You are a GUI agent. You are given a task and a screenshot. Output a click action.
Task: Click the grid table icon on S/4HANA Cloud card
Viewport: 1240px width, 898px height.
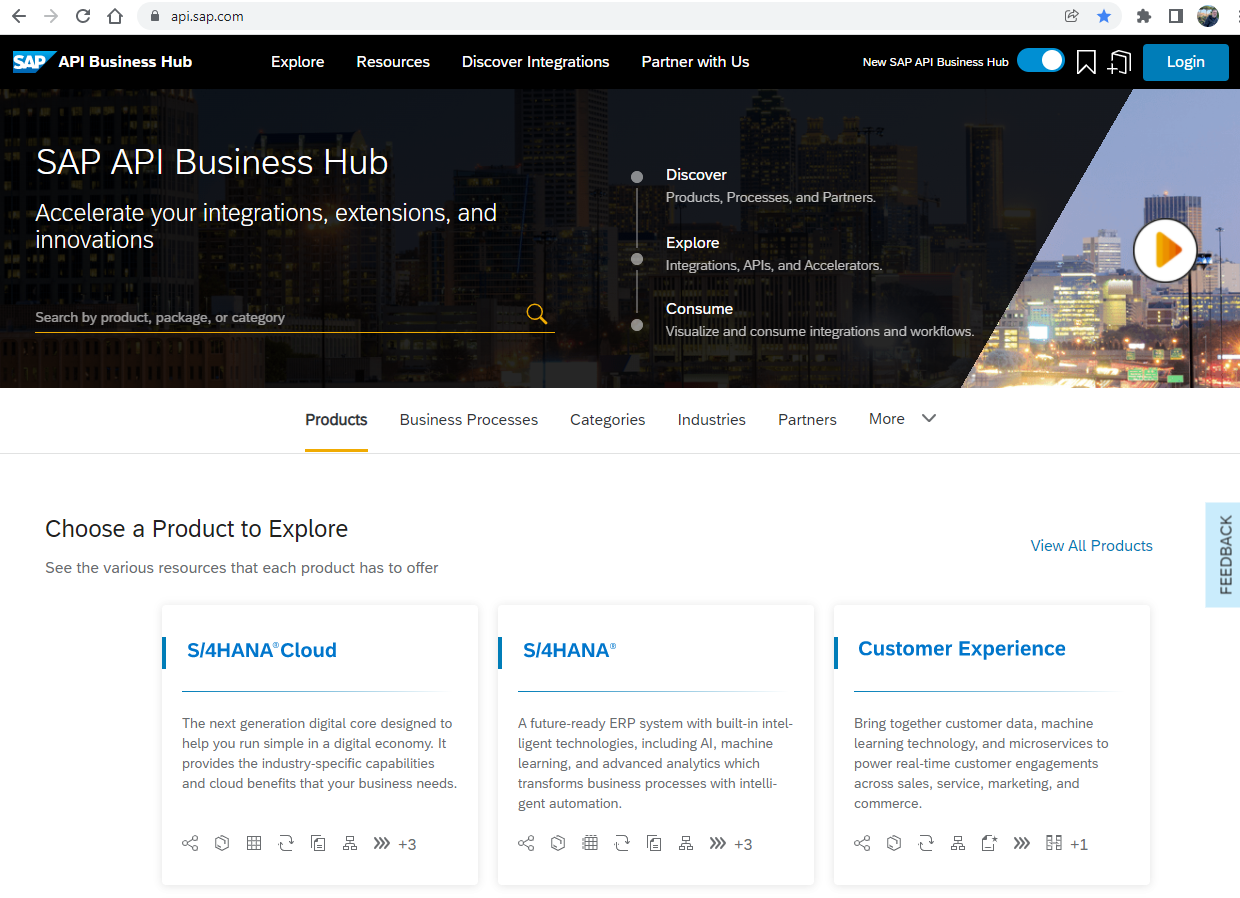tap(254, 843)
